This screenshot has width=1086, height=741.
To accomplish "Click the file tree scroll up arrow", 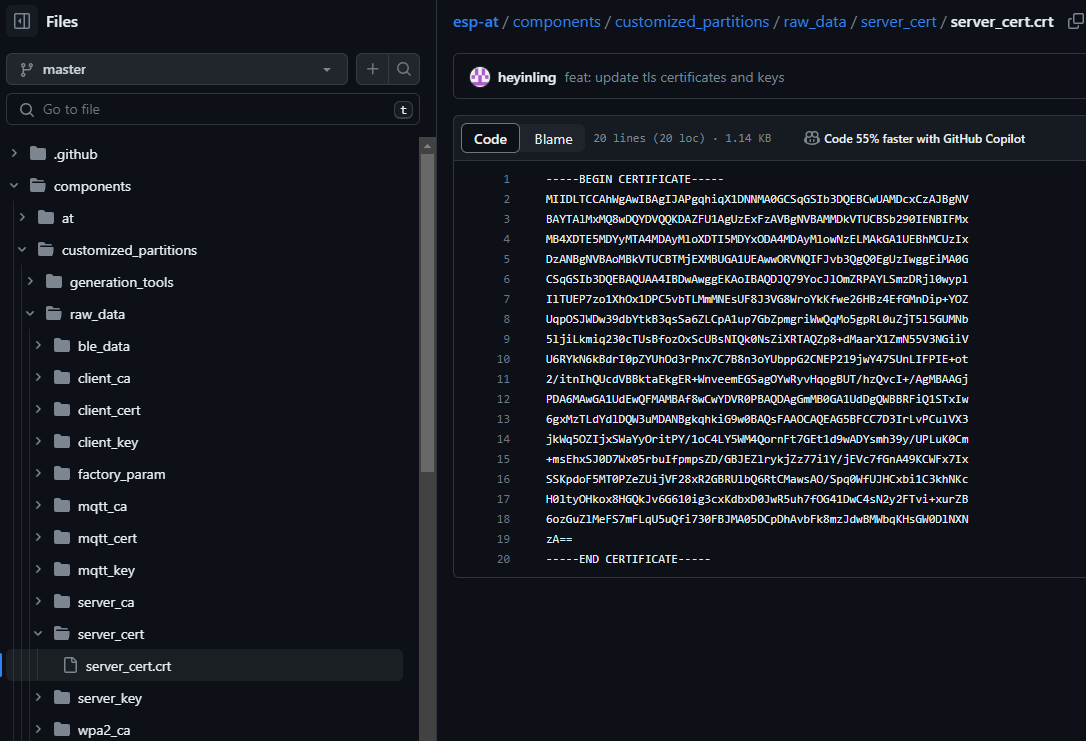I will [x=427, y=145].
